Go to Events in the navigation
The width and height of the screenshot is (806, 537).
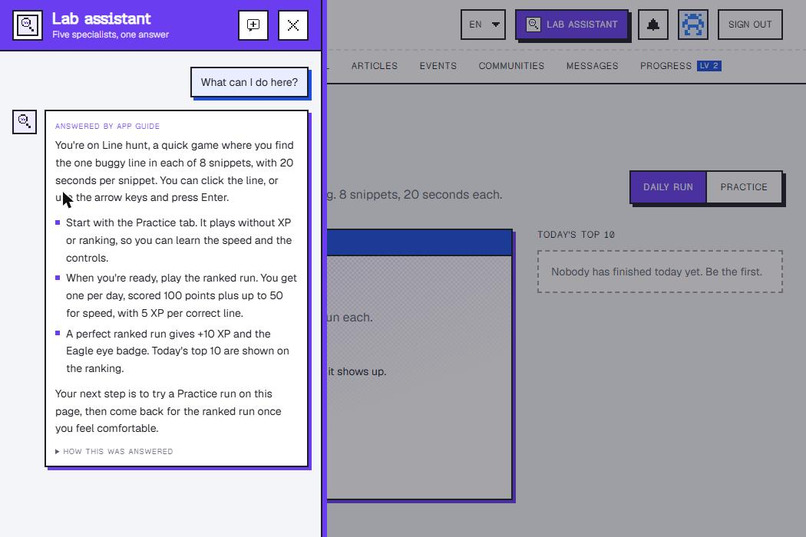(x=438, y=66)
